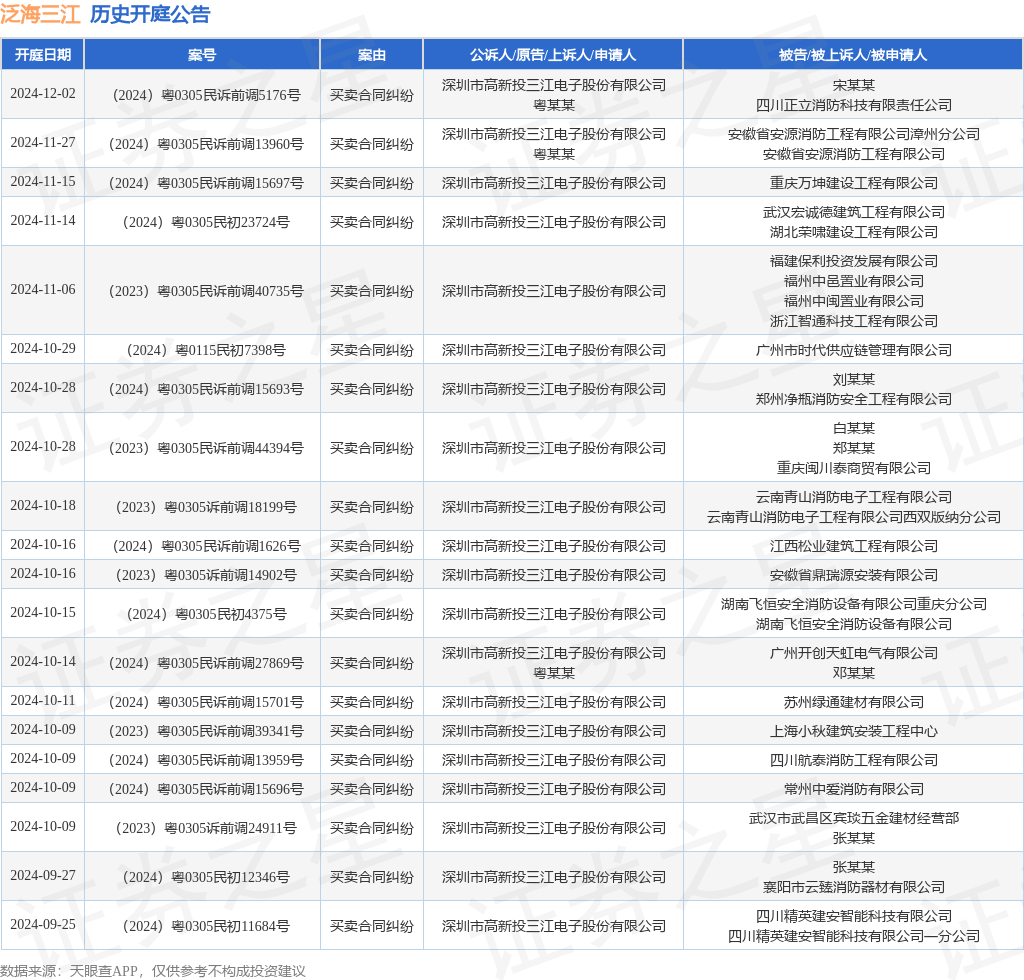The height and width of the screenshot is (980, 1024).
Task: Click defendant 上海小秋建筑安装工程中心
Action: [x=854, y=731]
